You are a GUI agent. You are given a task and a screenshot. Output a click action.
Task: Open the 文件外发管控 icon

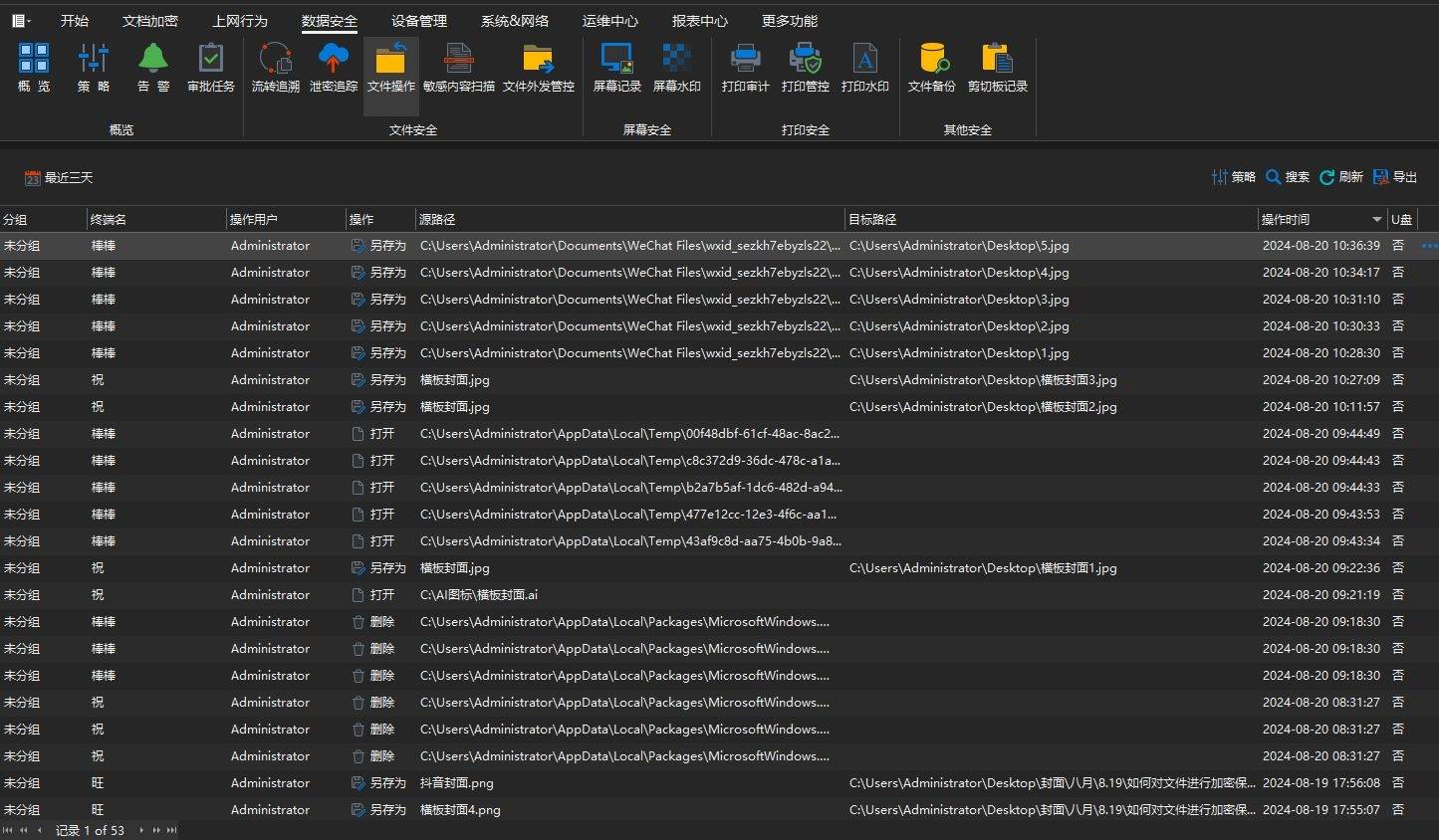(x=538, y=68)
